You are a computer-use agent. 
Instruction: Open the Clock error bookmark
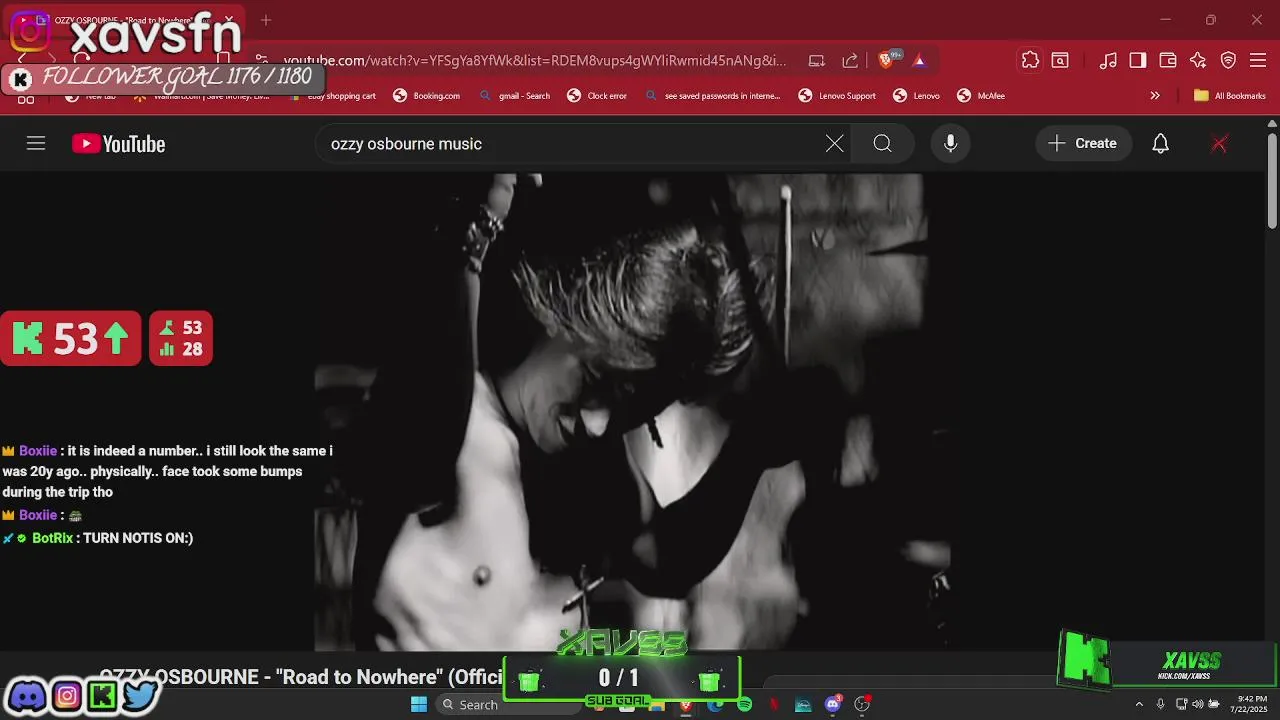(597, 96)
